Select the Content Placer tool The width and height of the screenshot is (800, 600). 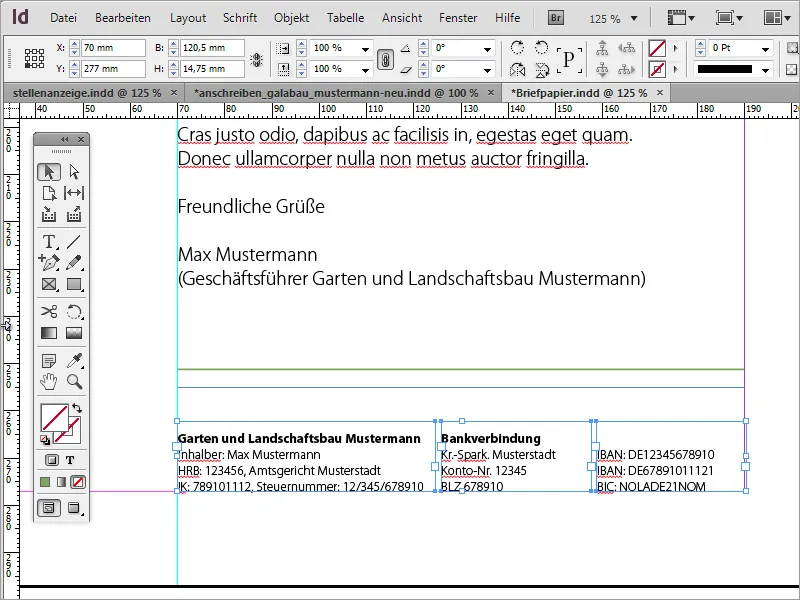tap(74, 214)
